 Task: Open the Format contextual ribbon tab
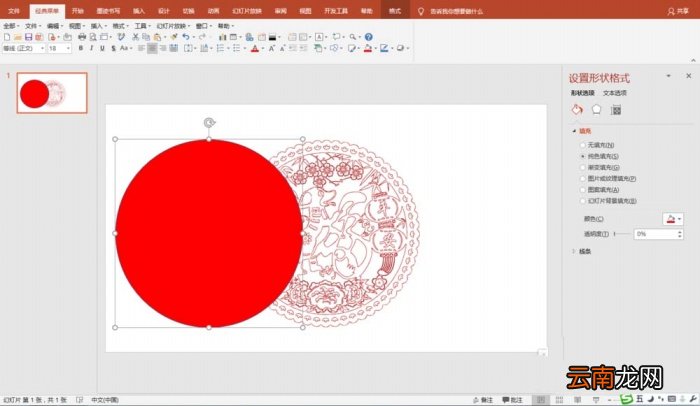(x=395, y=11)
